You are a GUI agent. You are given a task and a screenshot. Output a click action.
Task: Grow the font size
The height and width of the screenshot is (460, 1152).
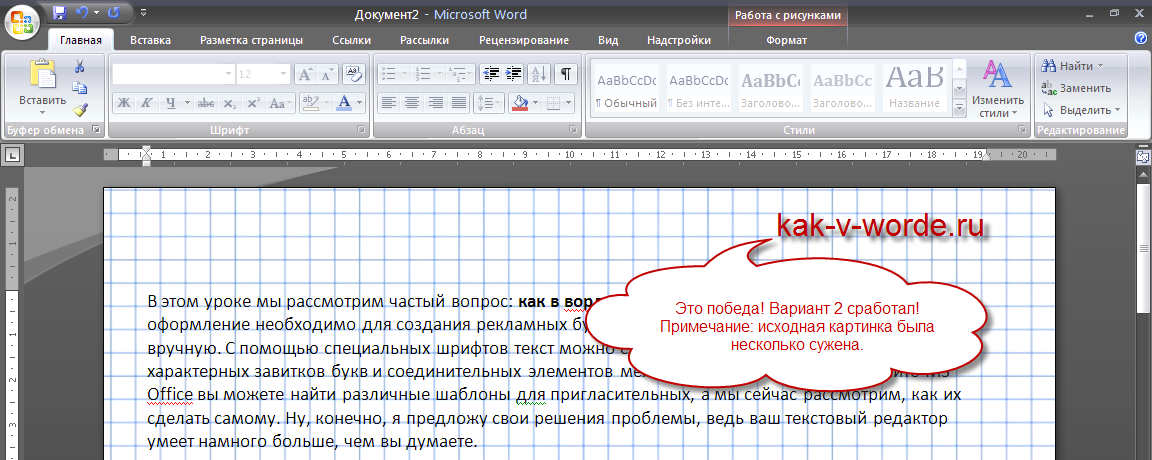[305, 73]
